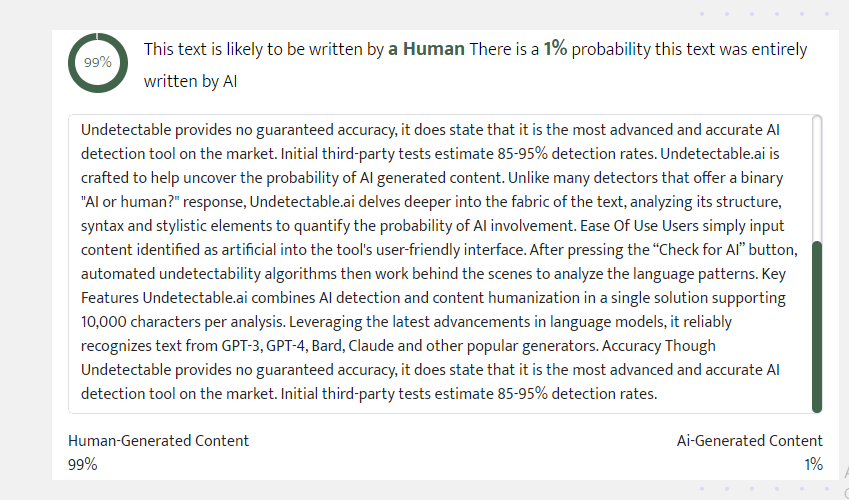Click the "Accuracy Though" words in text box

(658, 346)
